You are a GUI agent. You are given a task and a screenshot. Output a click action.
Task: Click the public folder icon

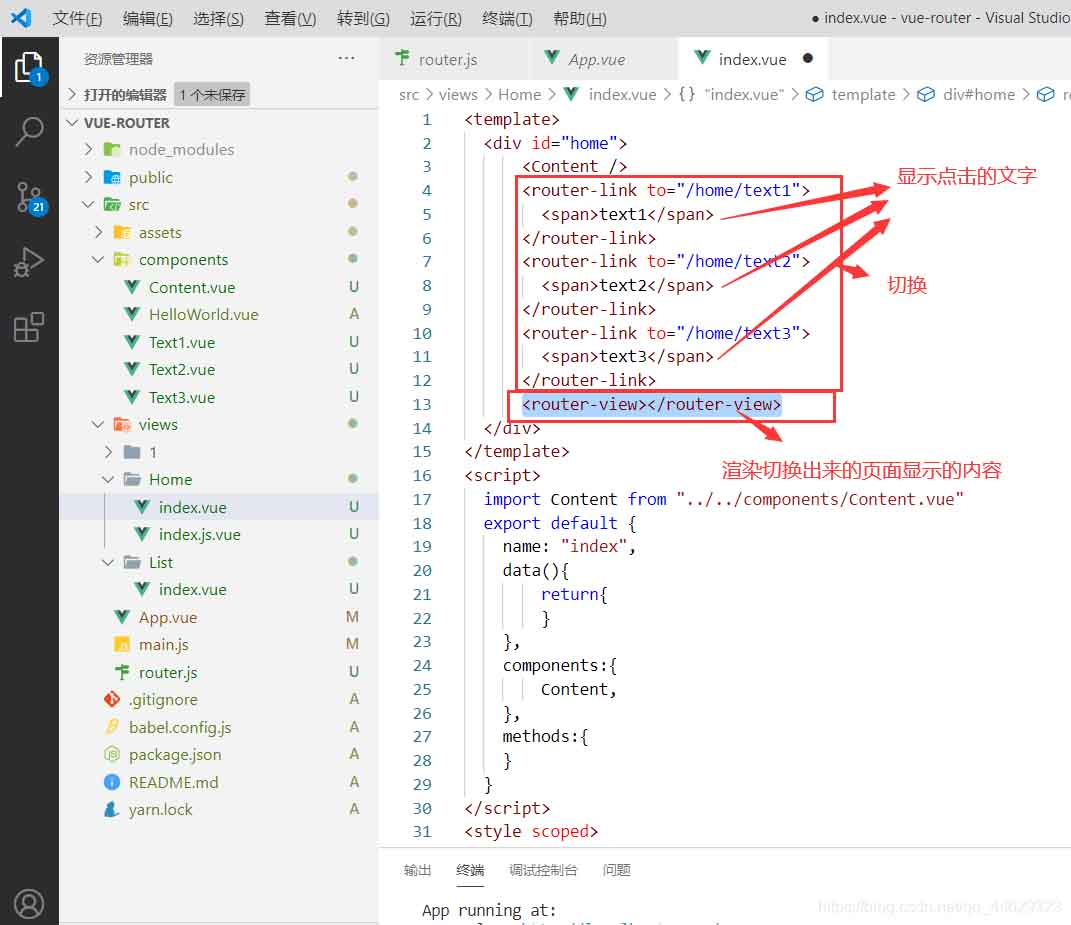click(x=112, y=177)
